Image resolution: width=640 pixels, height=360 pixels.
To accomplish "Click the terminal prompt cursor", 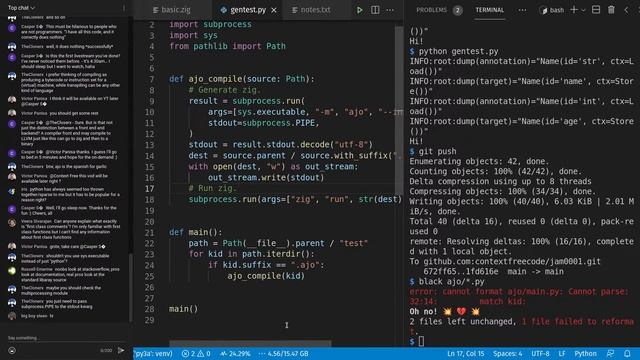I will pos(421,341).
